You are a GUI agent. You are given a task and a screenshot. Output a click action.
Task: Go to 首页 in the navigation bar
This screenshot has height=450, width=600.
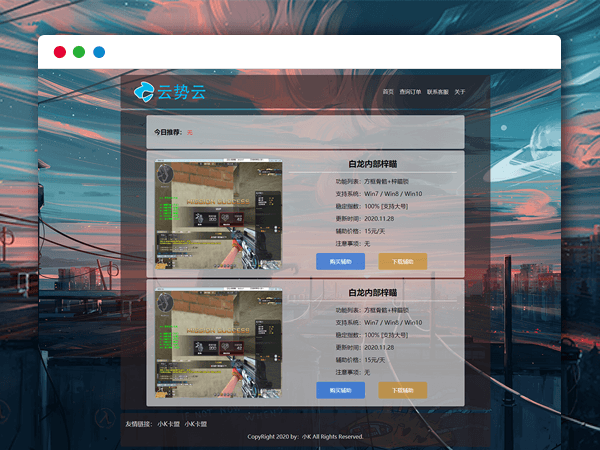[388, 92]
